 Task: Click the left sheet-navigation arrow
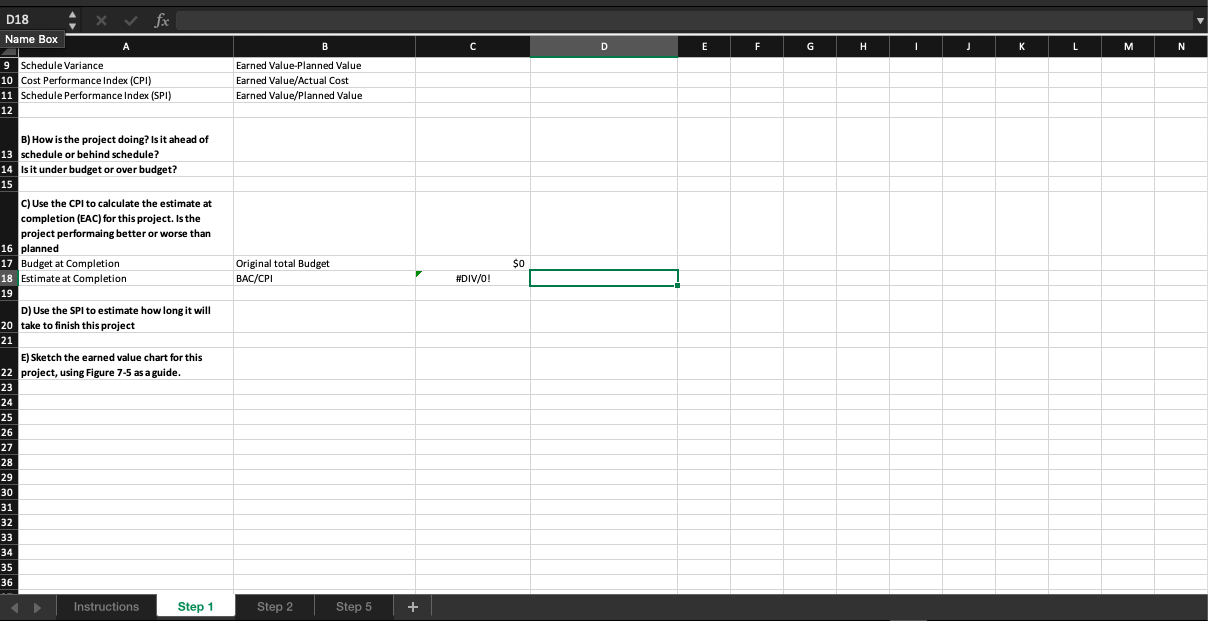pos(14,606)
